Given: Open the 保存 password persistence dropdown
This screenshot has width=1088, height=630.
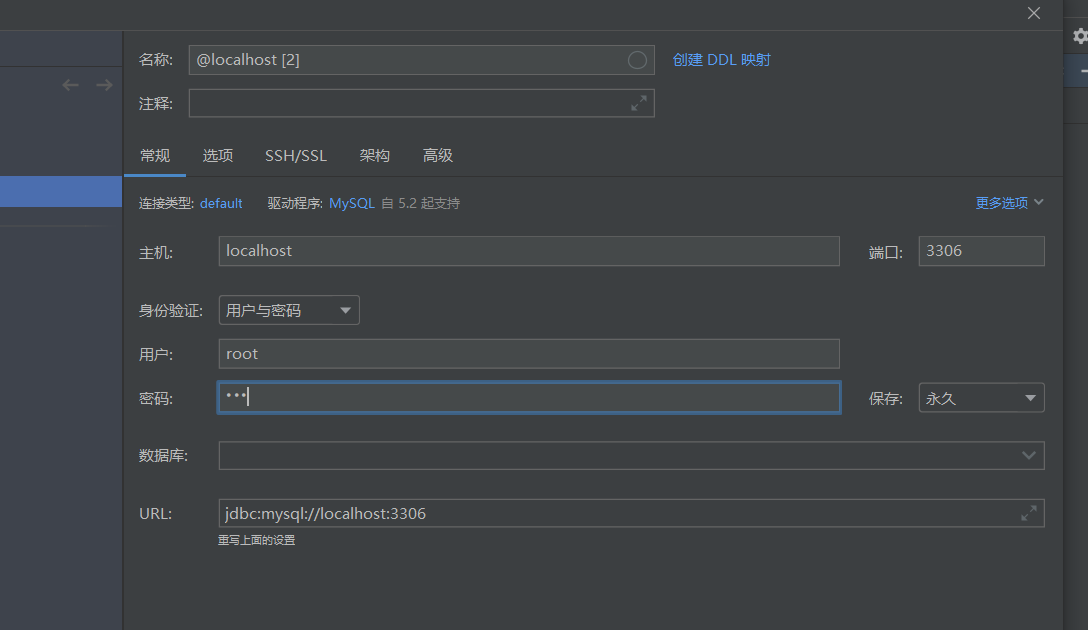Looking at the screenshot, I should [980, 397].
